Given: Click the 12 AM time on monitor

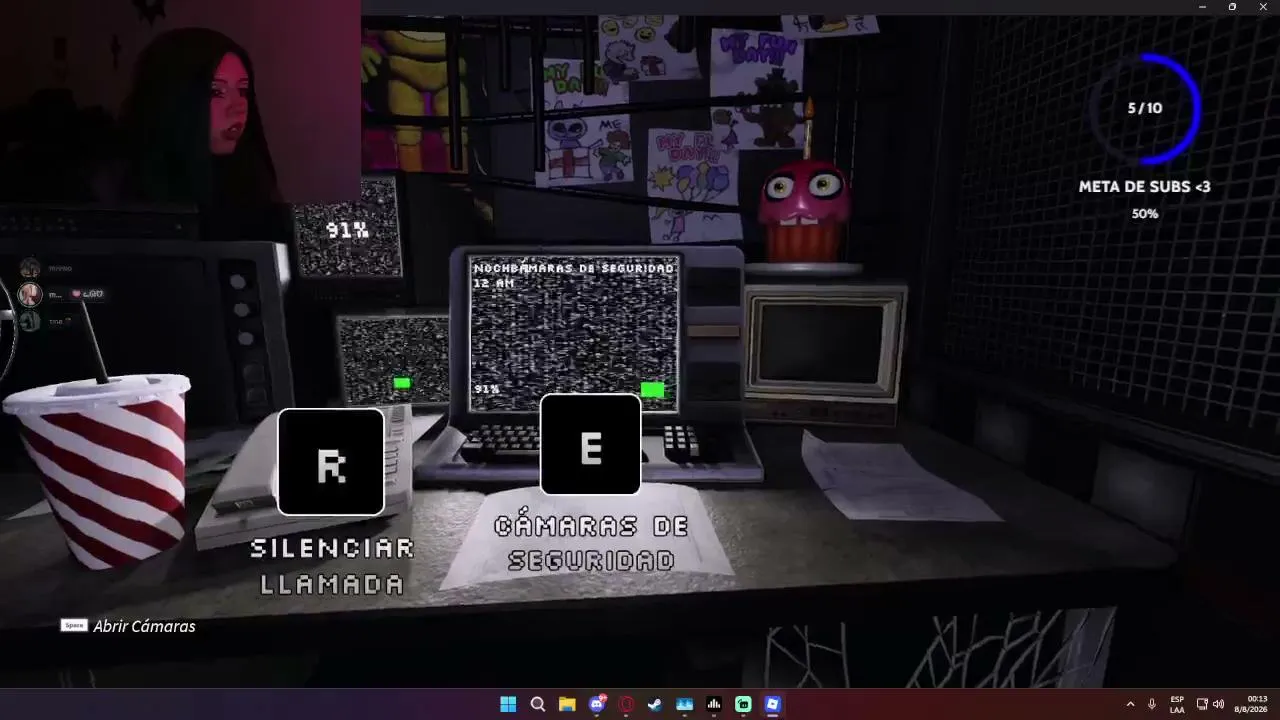Looking at the screenshot, I should click(493, 284).
